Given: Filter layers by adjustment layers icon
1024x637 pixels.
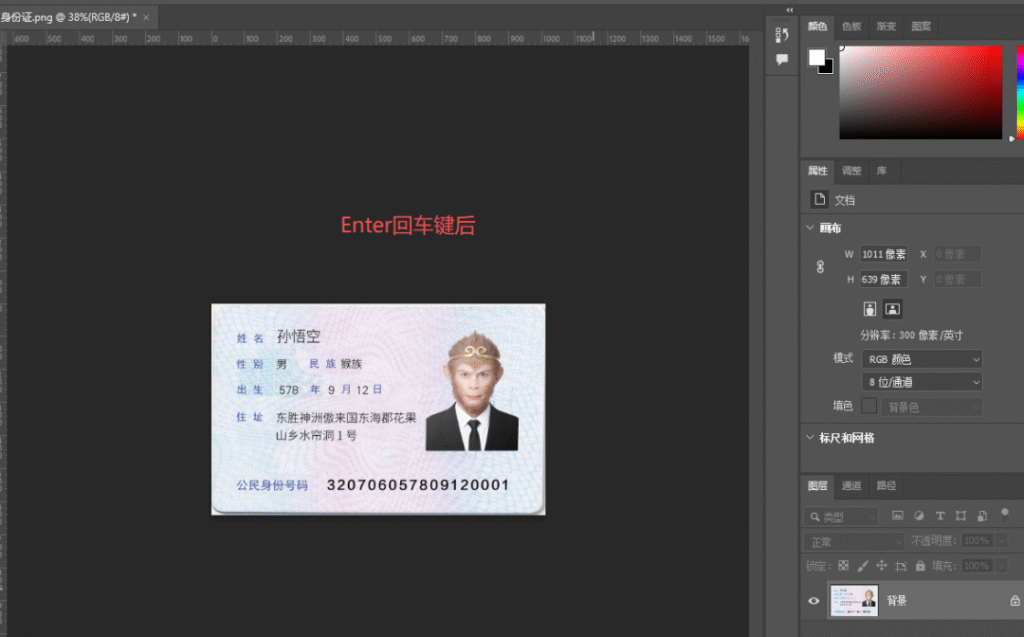Looking at the screenshot, I should [919, 515].
